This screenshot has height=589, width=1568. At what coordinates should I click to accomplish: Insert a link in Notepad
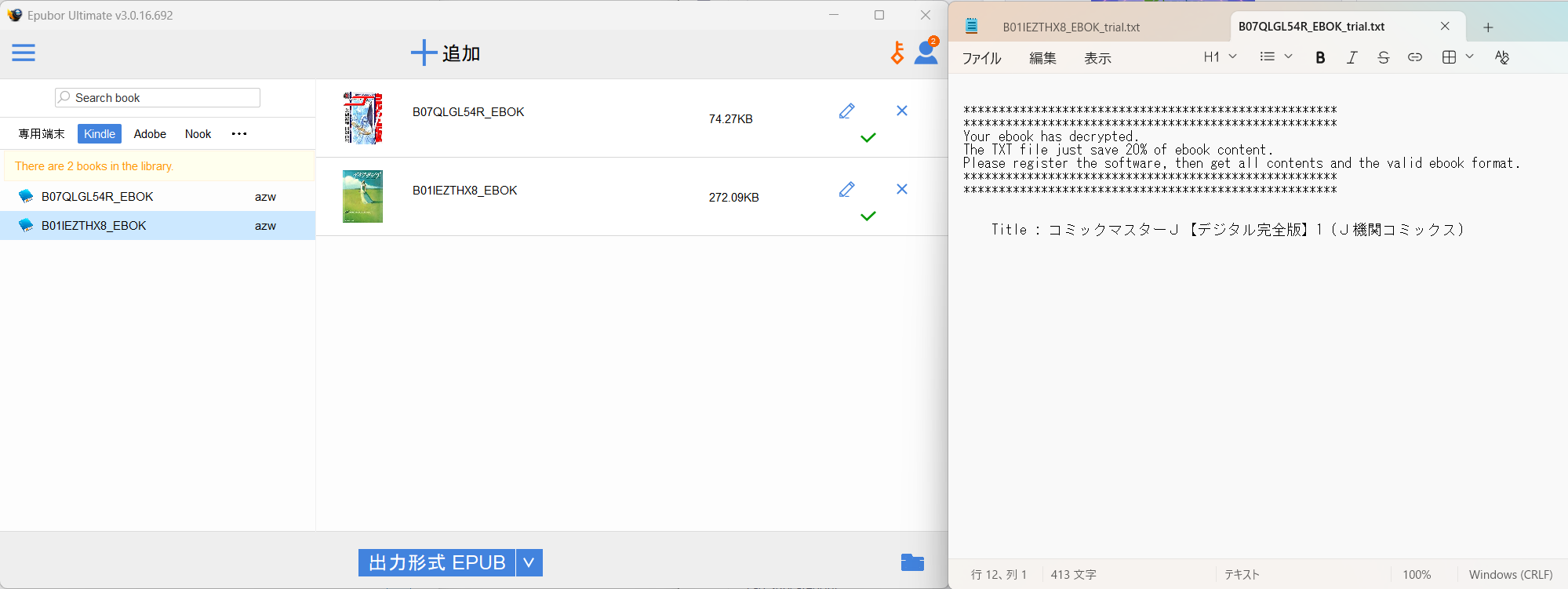[x=1414, y=57]
